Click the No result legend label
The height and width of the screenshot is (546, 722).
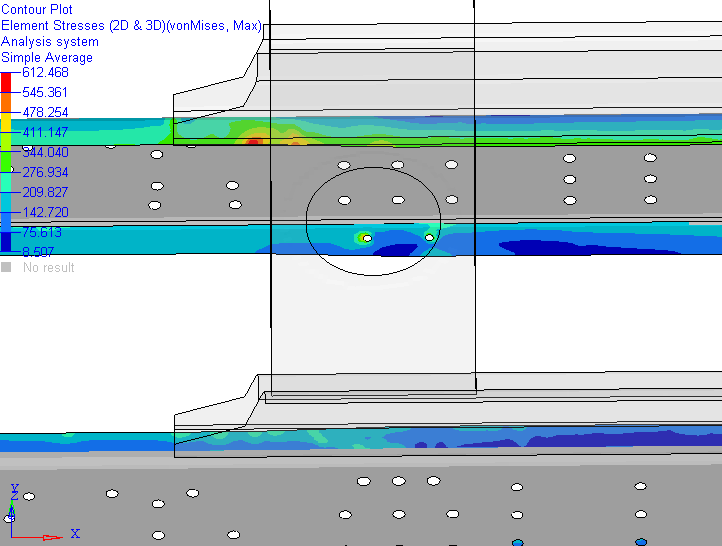[x=48, y=267]
